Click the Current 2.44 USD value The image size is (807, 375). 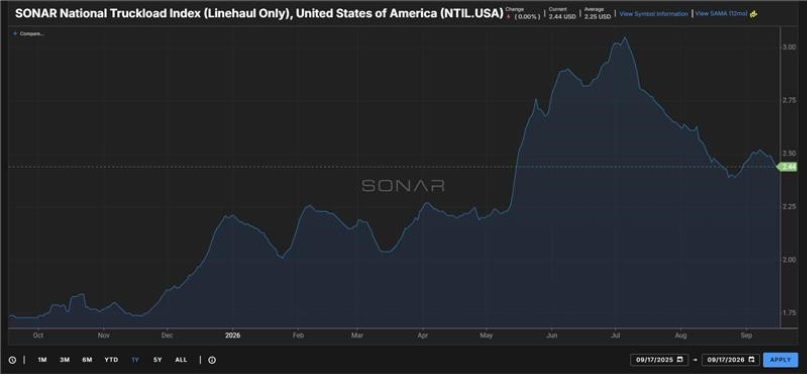pos(562,17)
